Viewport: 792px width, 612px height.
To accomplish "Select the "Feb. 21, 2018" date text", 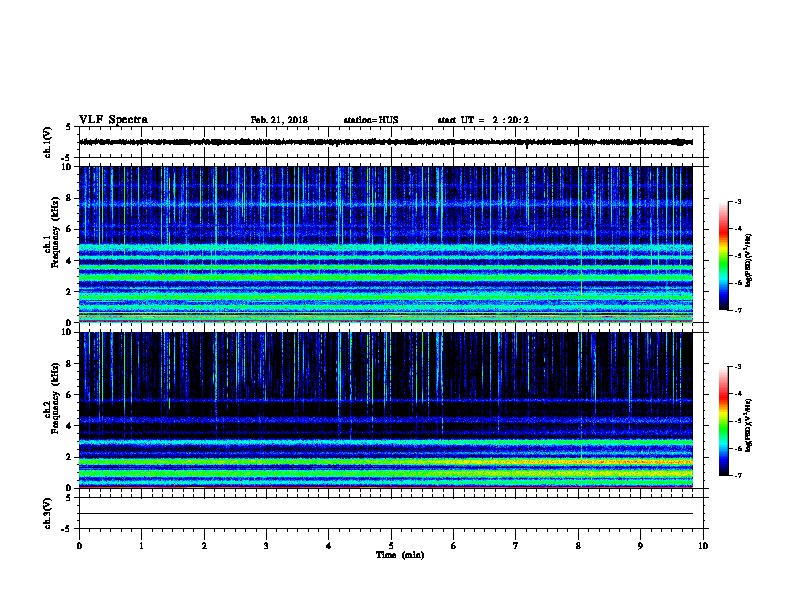I will (279, 120).
